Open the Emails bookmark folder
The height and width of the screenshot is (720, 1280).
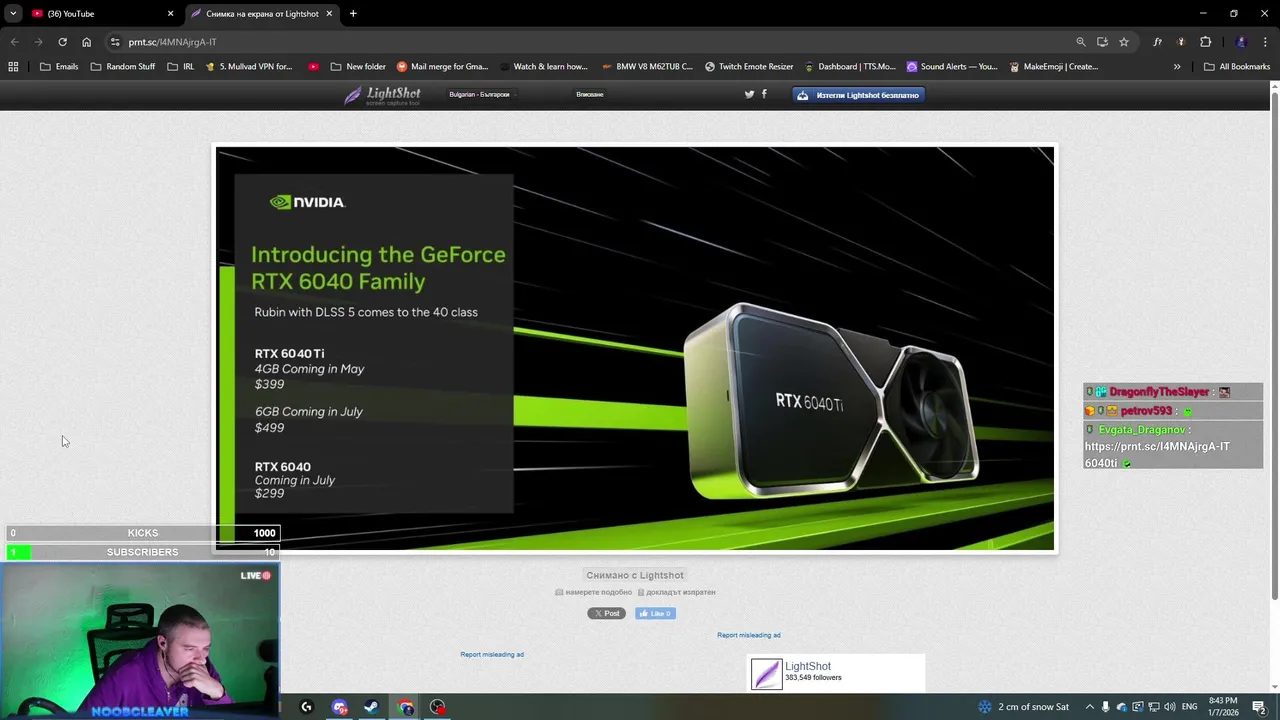coord(59,67)
